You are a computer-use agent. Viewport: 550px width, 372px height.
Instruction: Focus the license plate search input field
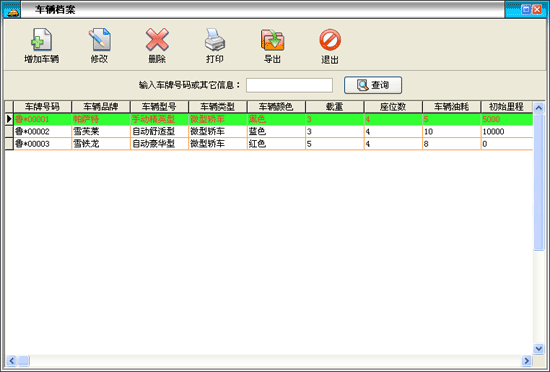(289, 85)
